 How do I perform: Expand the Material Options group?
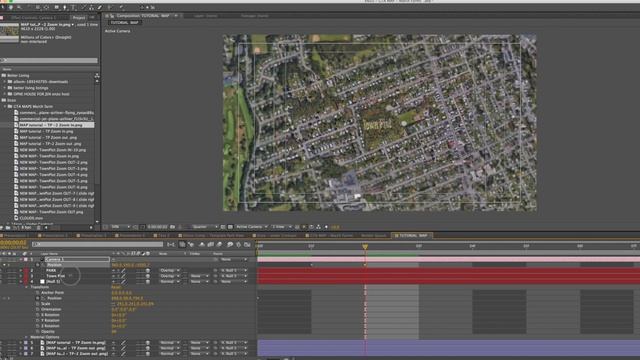[x=27, y=338]
